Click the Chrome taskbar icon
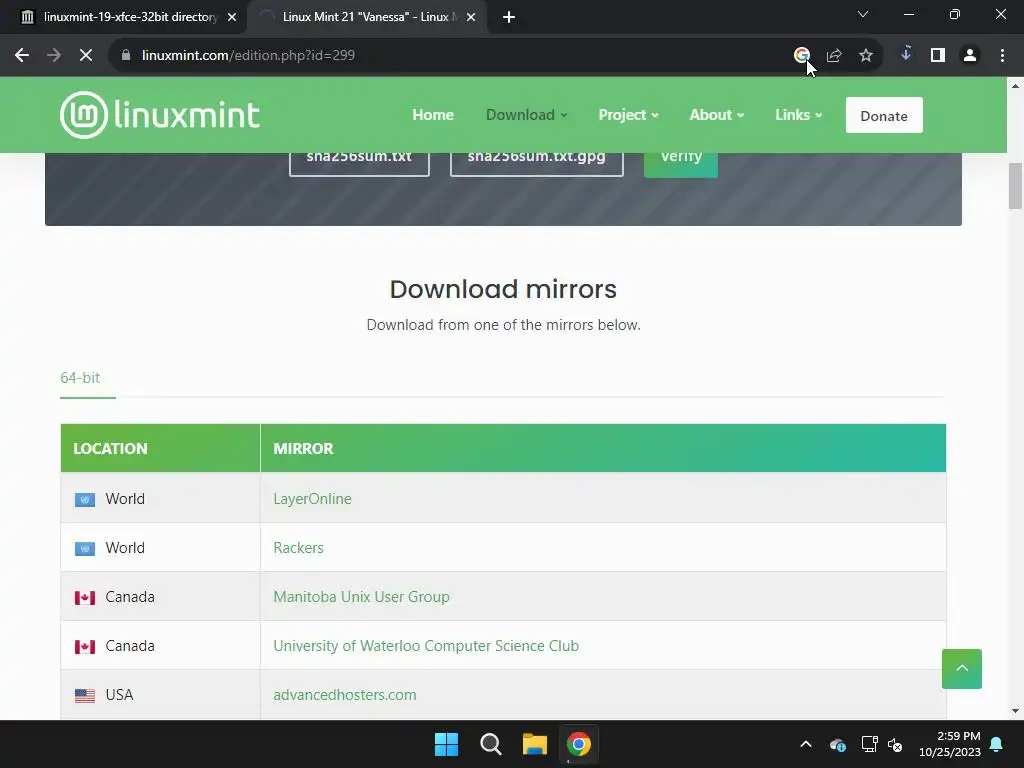 coord(579,744)
